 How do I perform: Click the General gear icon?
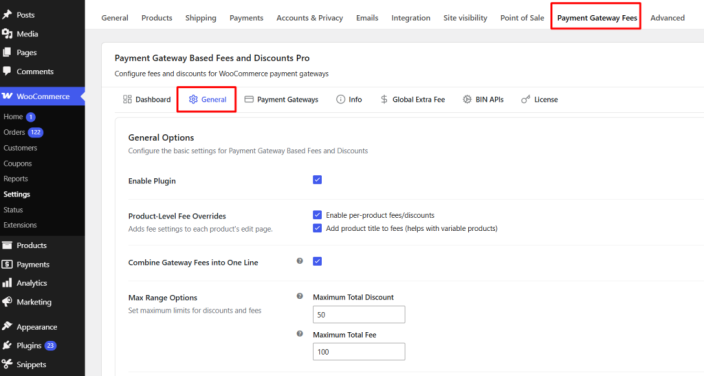[193, 99]
